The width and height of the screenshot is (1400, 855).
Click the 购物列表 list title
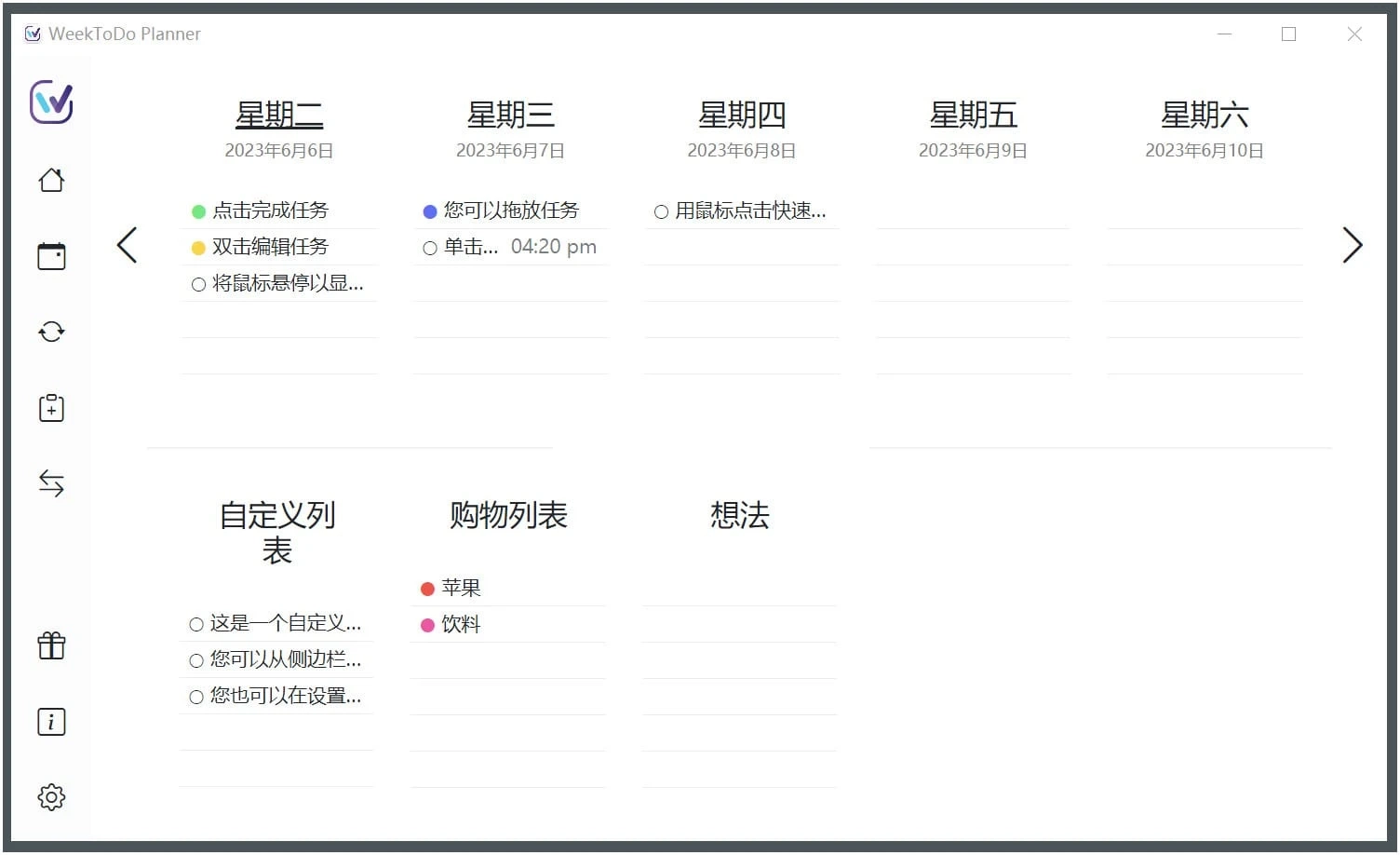(508, 515)
